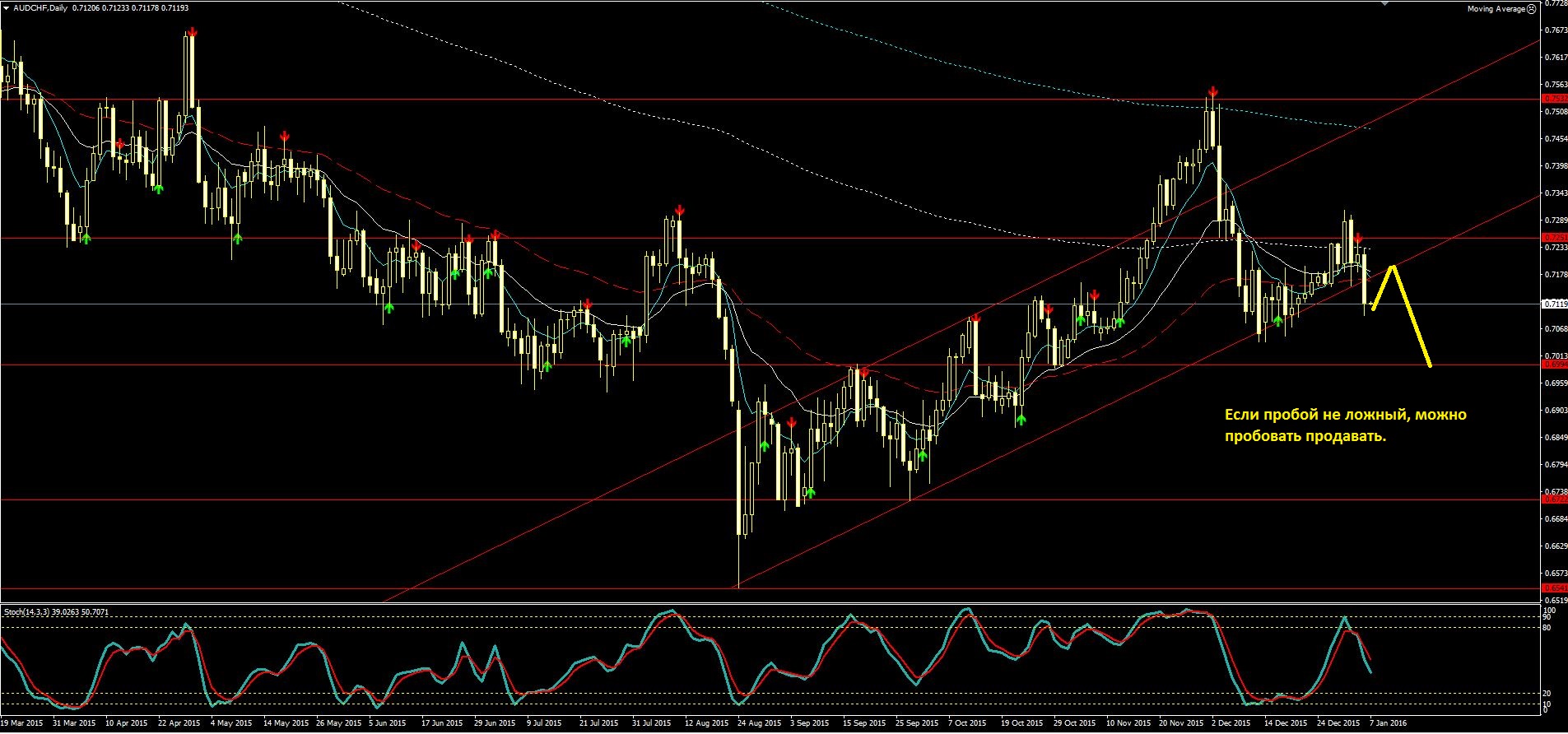Click the 2 Dec 2015 date label
This screenshot has height=734, width=1568.
tap(1231, 723)
